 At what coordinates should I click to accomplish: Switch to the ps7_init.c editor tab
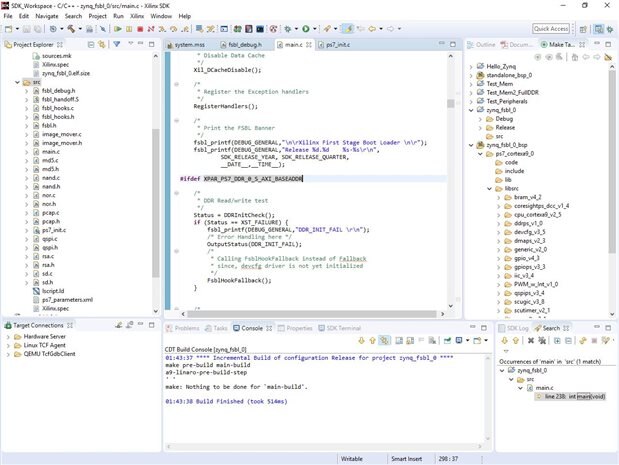335,45
